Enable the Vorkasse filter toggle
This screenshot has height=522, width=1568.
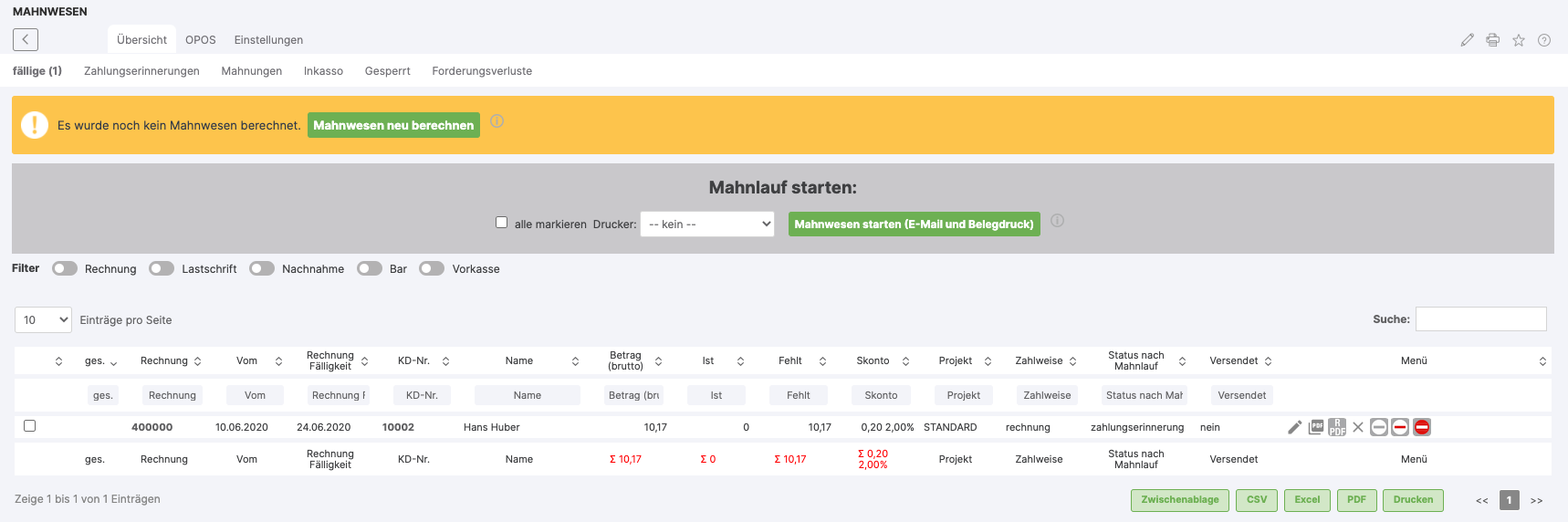(x=432, y=268)
